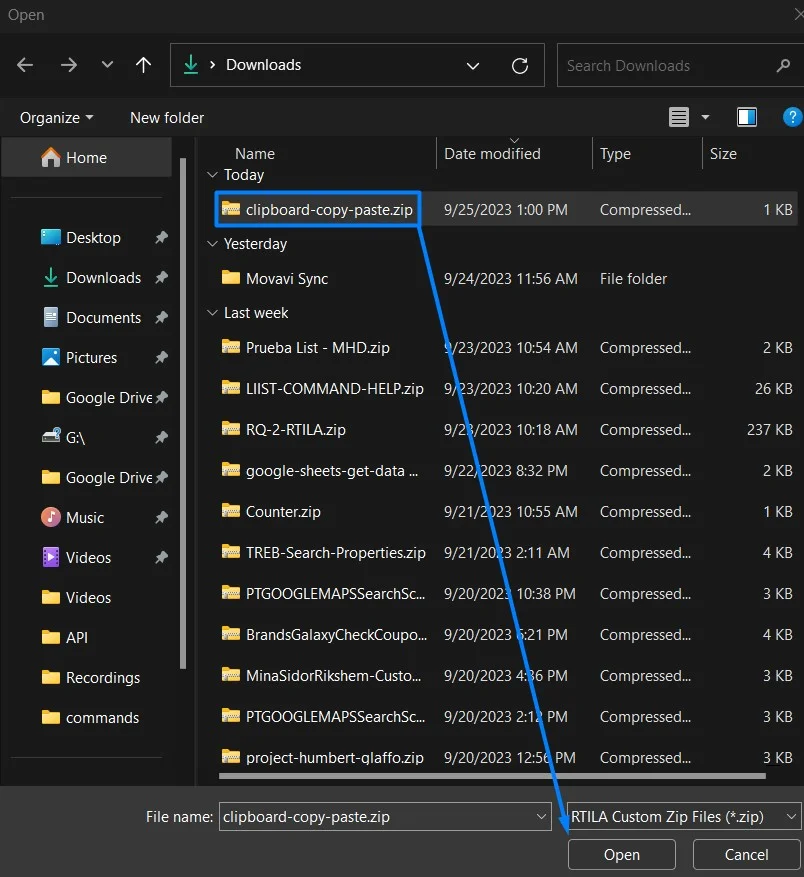
Task: Open Desktop in the sidebar
Action: pos(93,238)
